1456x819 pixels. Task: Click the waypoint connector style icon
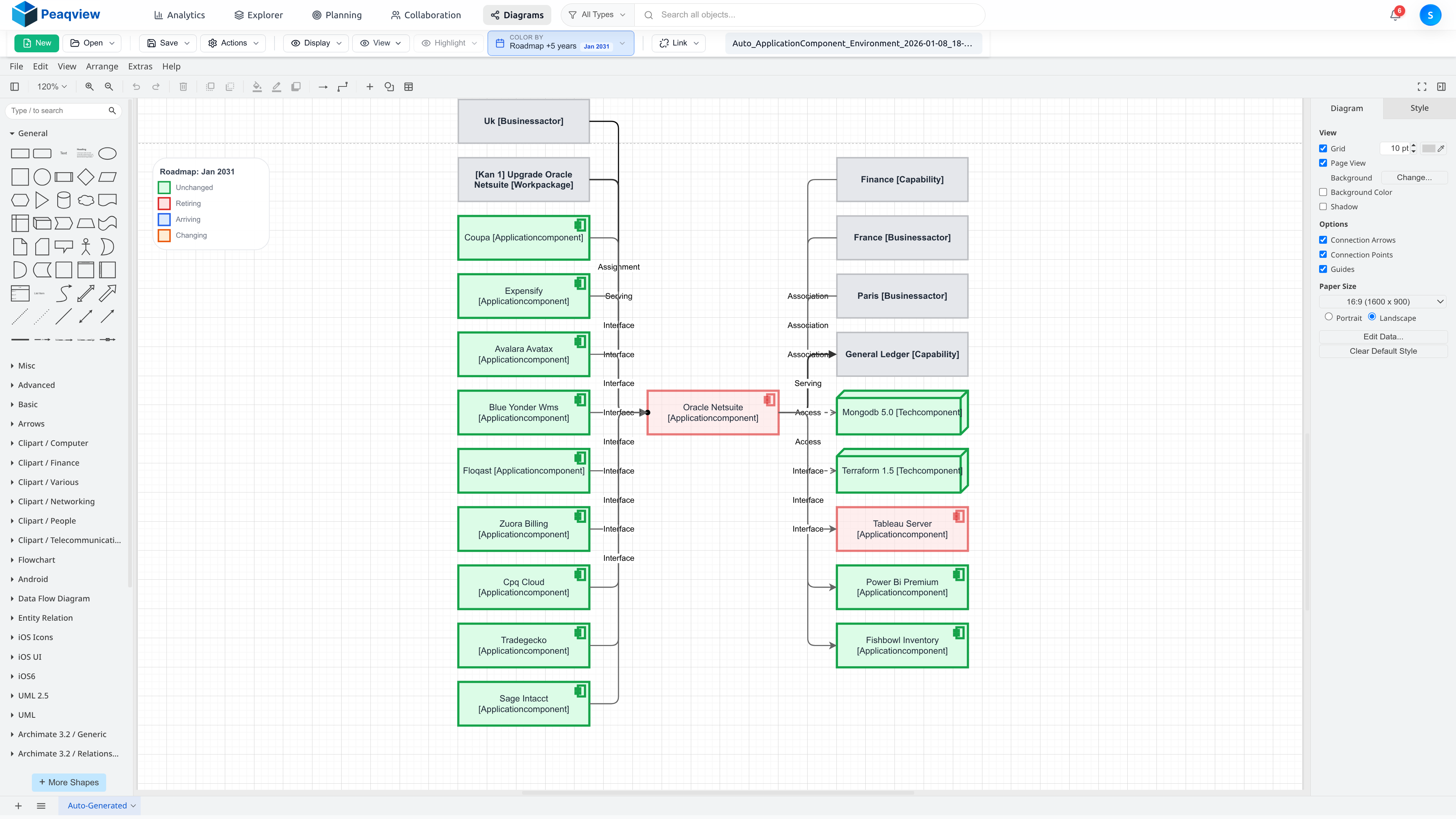(x=342, y=86)
